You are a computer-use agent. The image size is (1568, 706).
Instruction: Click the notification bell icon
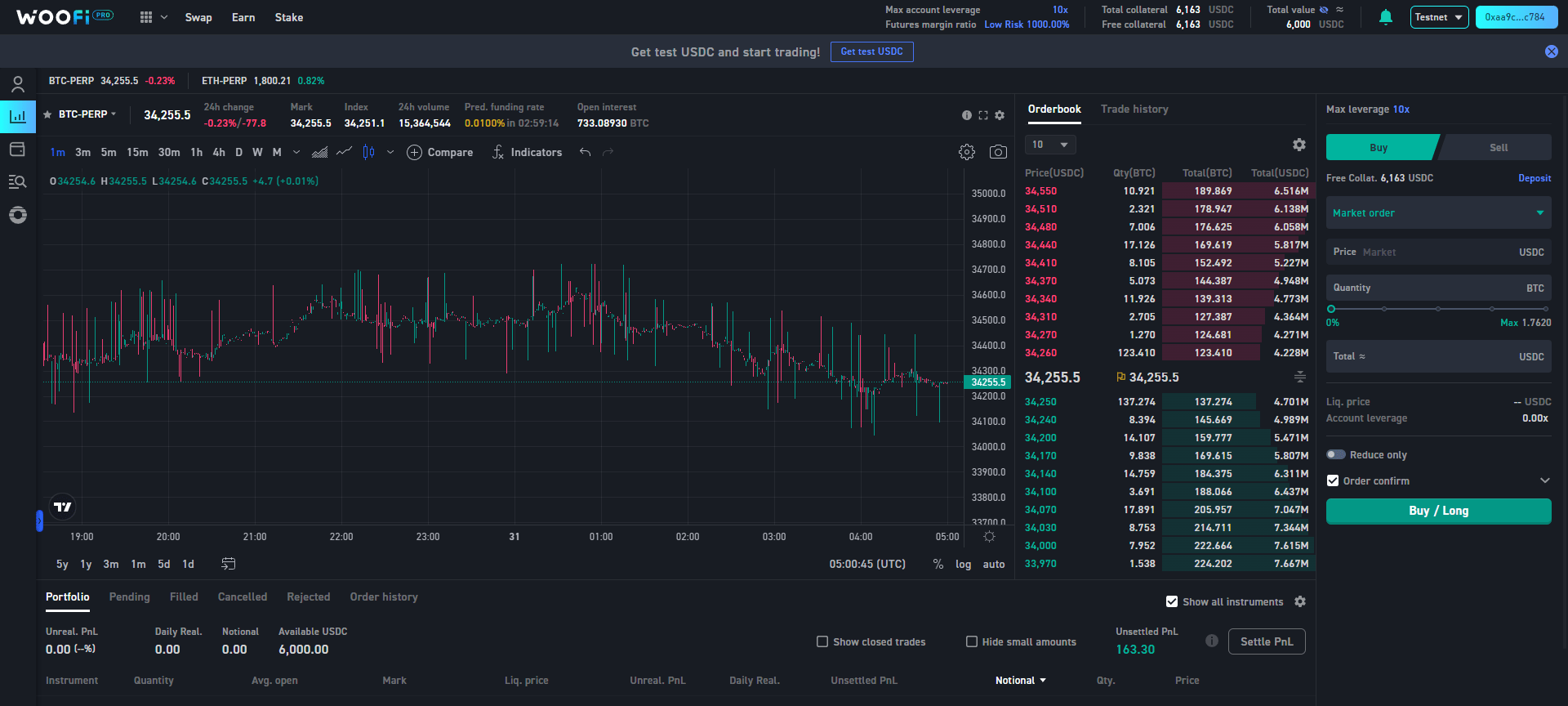1385,17
